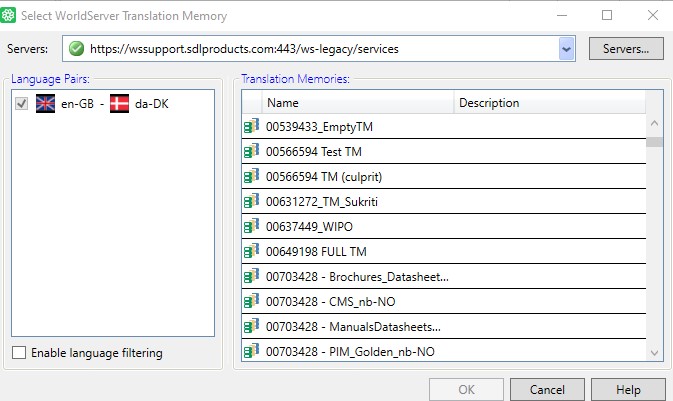Click the TM icon next to 00566594 Test TM
Viewport: 673px width, 401px height.
251,152
